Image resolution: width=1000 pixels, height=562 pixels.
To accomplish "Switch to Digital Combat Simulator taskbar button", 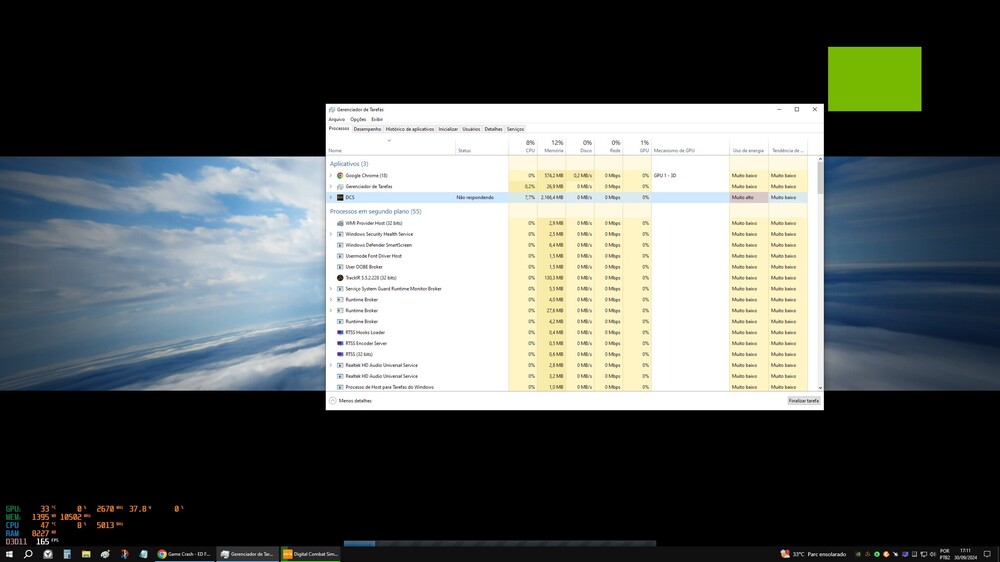I will (311, 553).
